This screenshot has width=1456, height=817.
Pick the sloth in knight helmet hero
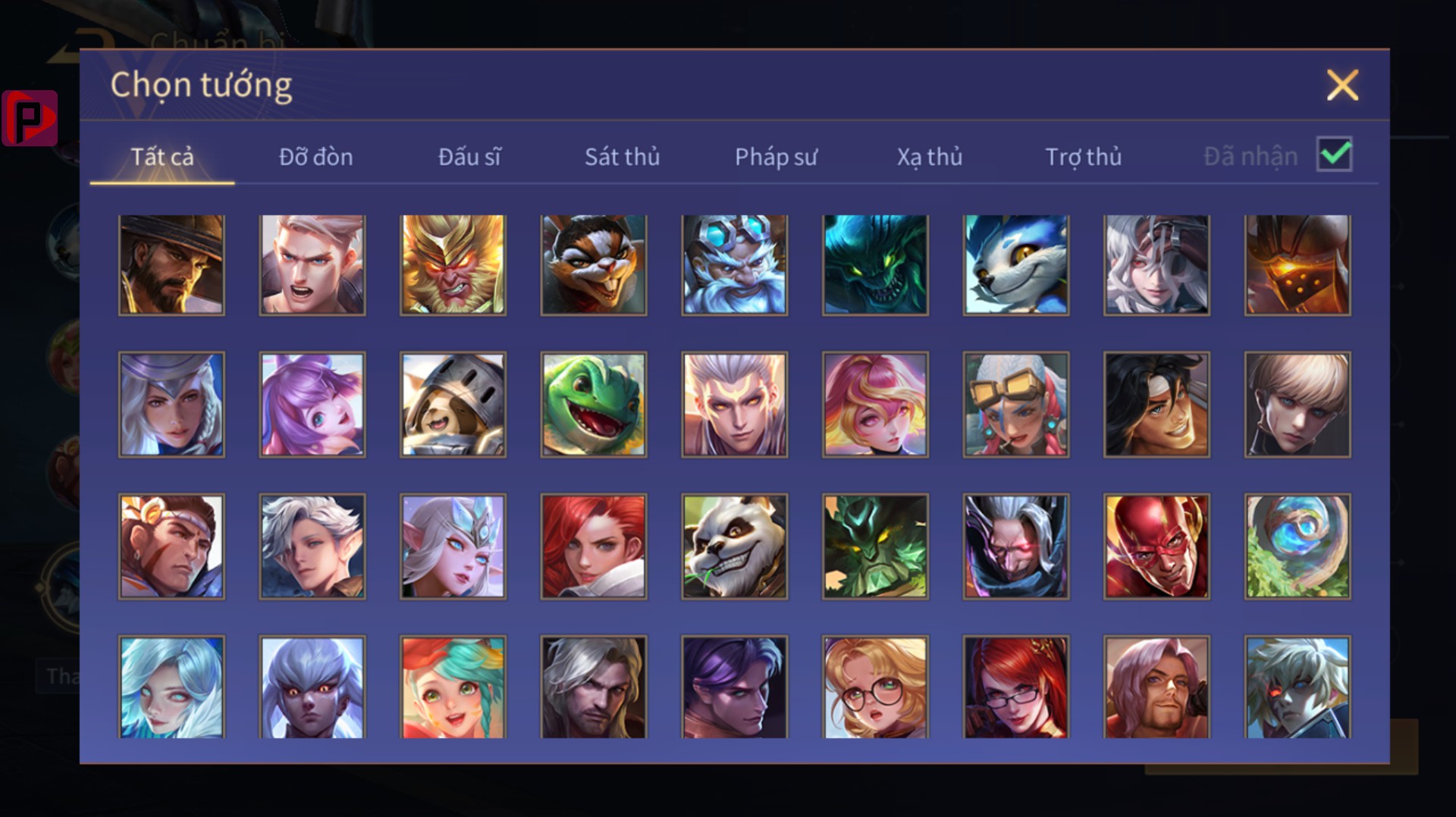click(453, 405)
